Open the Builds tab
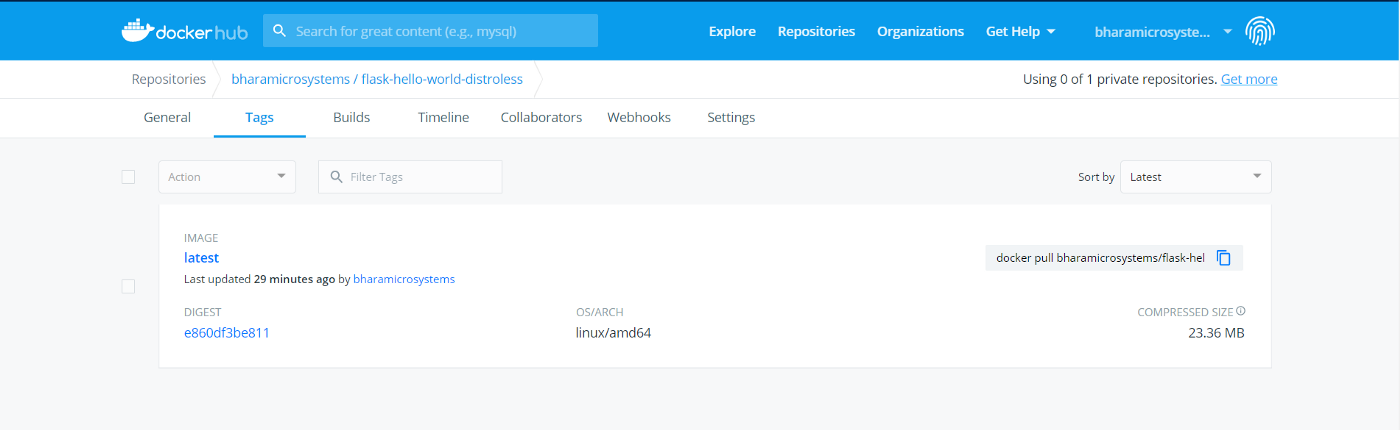Screen dimensions: 1400x430 click(351, 117)
